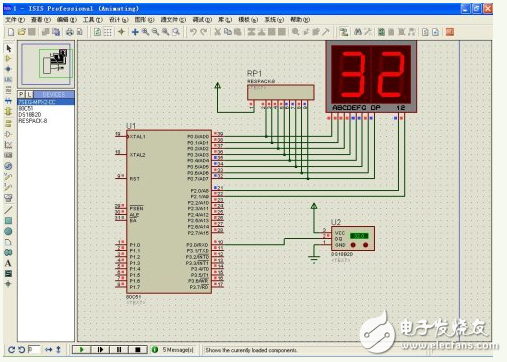Select the Junction dot tool

point(9,69)
